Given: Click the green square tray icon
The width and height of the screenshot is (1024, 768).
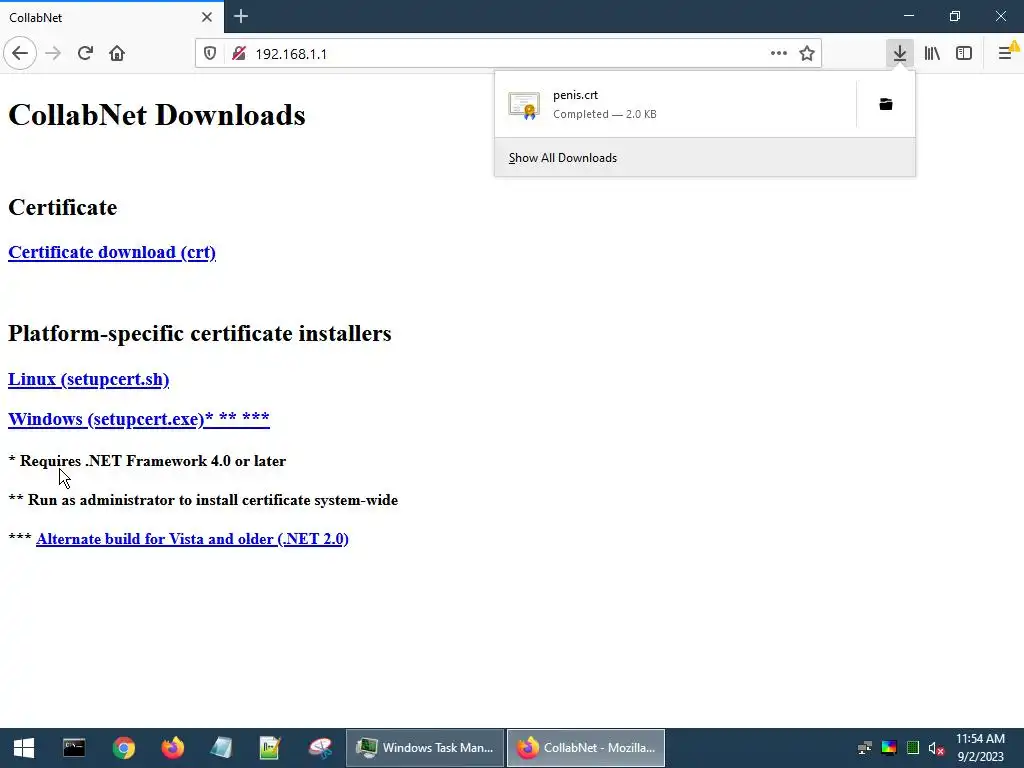Looking at the screenshot, I should coord(913,748).
